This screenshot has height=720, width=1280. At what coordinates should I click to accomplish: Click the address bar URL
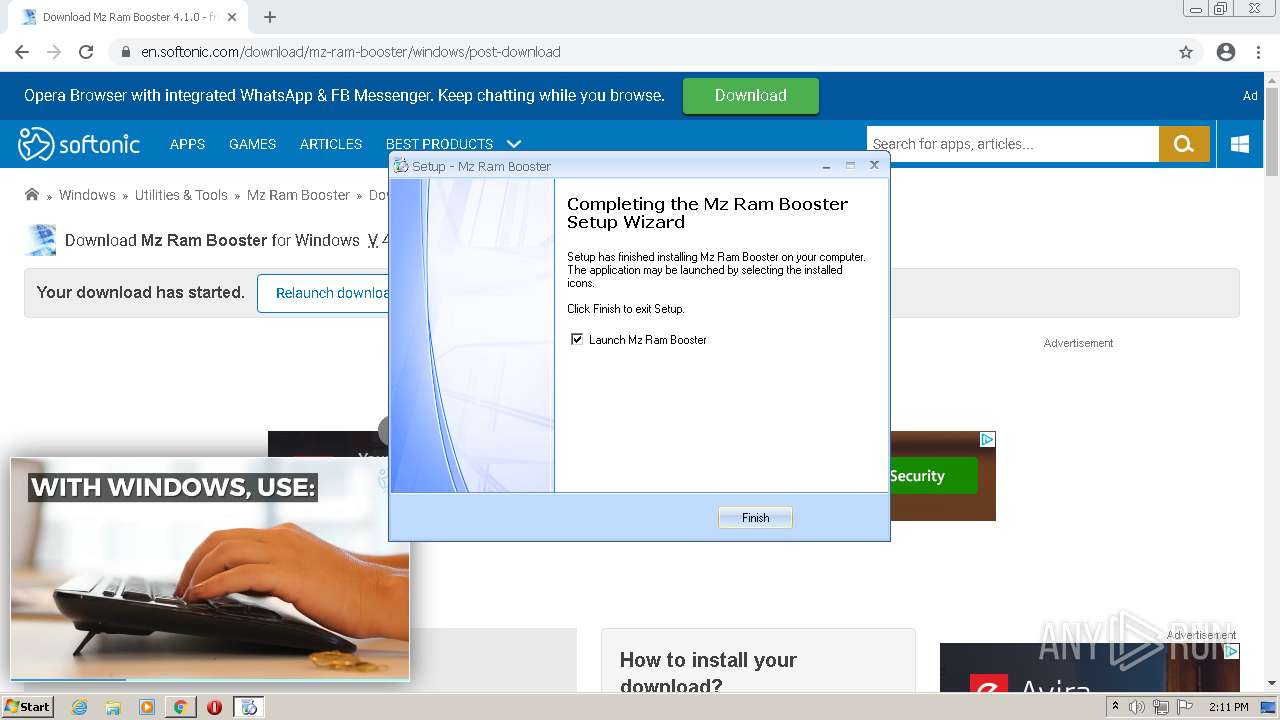pyautogui.click(x=350, y=52)
